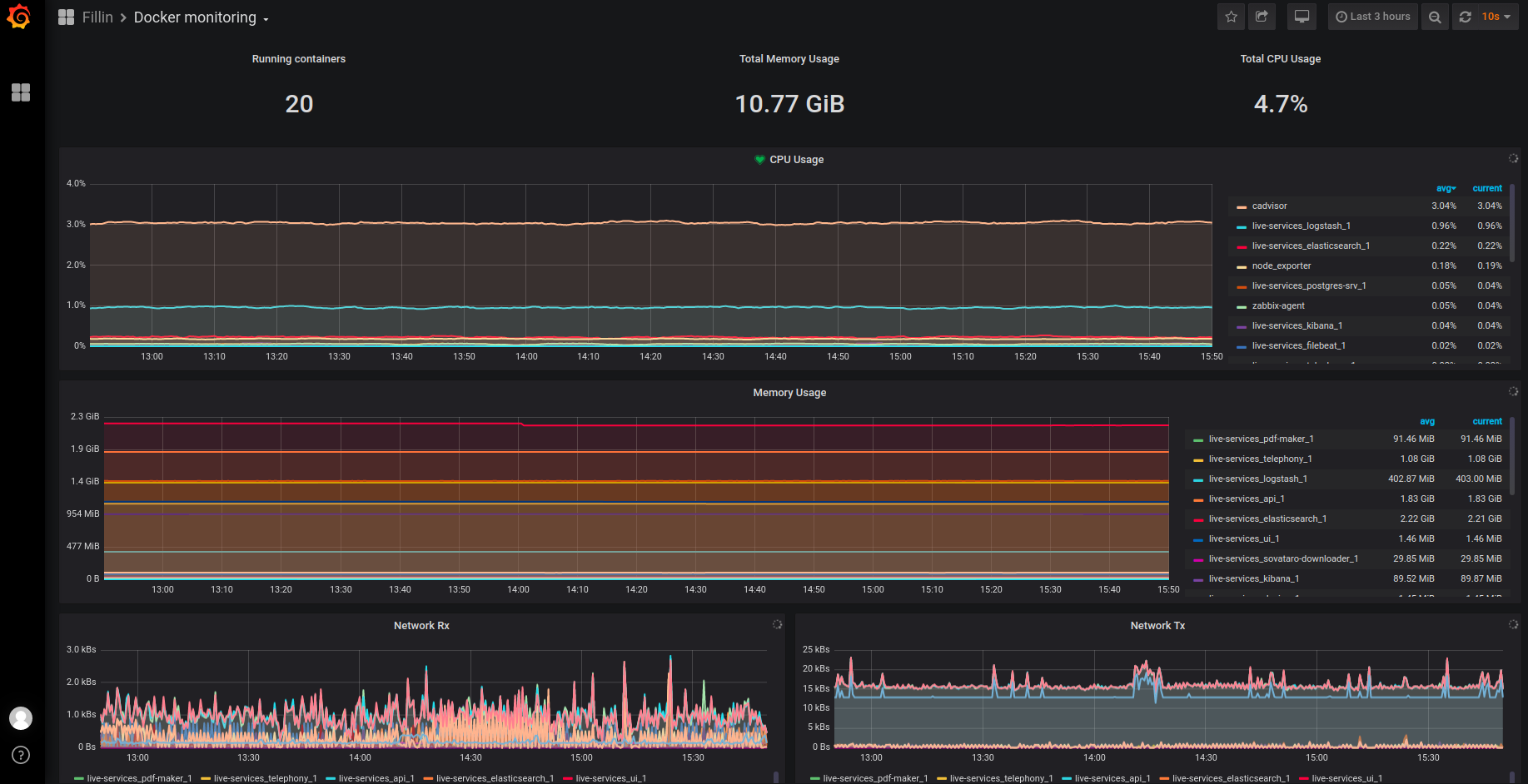Toggle live-services_ui_1 in Memory legend
The width and height of the screenshot is (1528, 784).
tap(1244, 538)
